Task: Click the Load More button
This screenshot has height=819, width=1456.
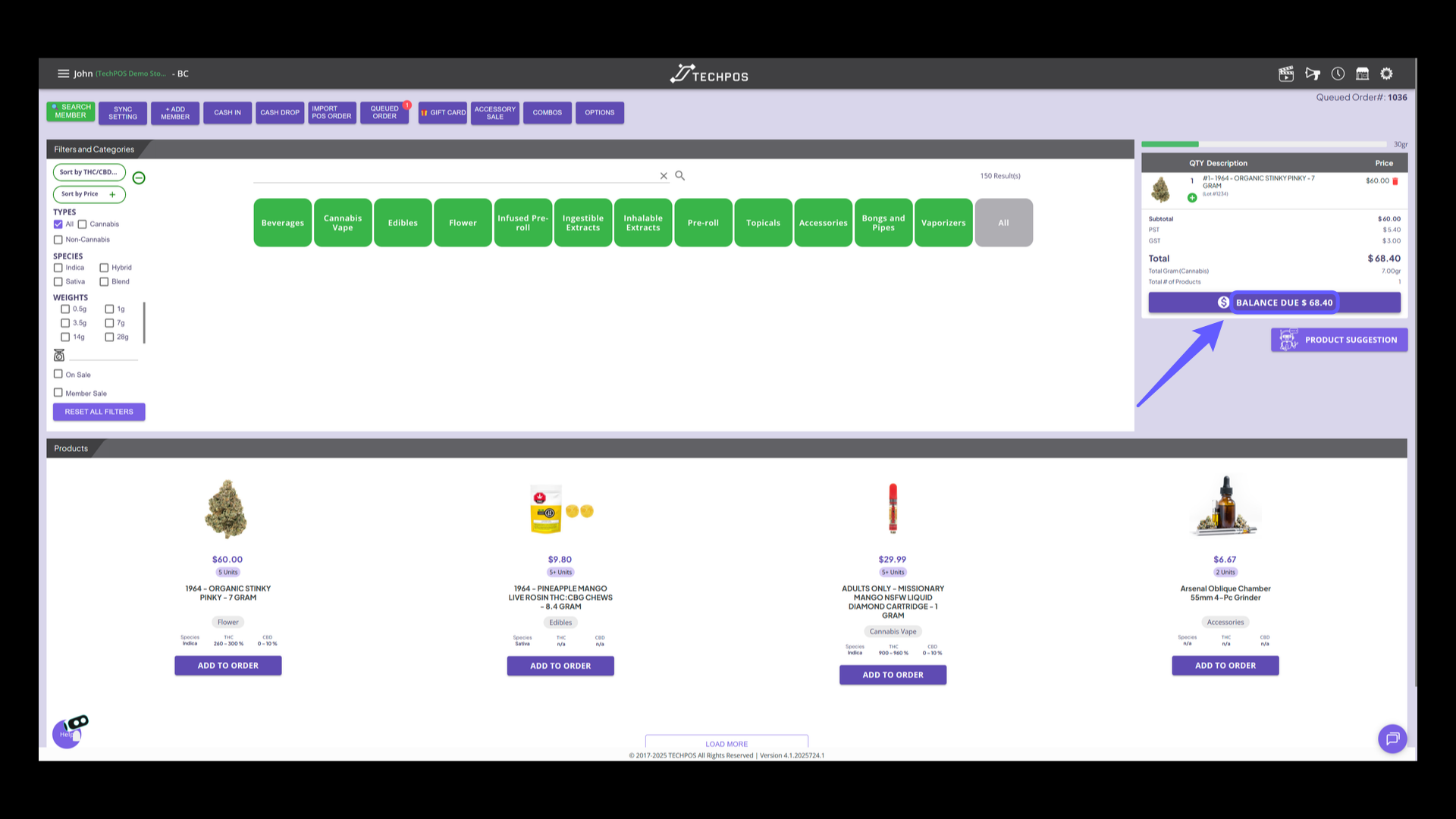Action: 726,743
